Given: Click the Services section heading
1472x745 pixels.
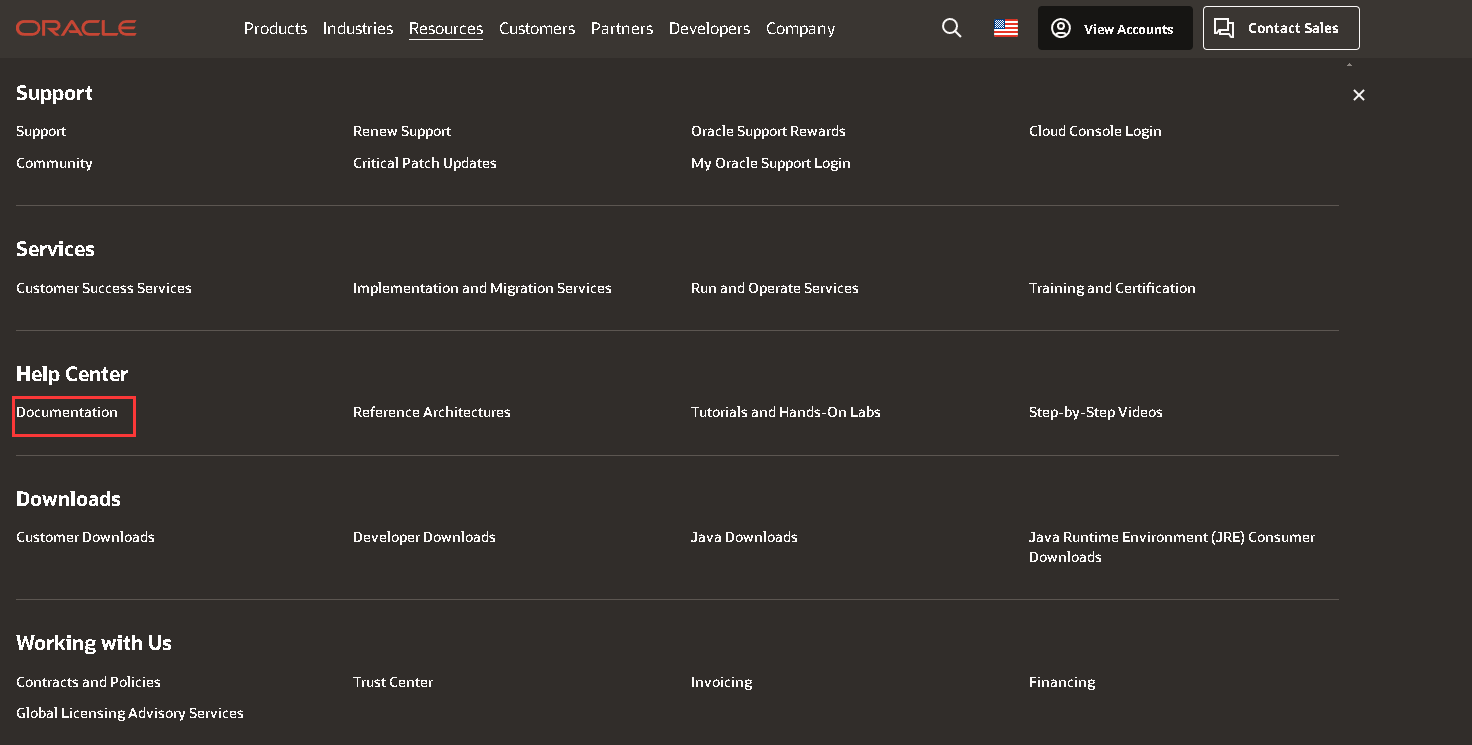Looking at the screenshot, I should tap(55, 249).
